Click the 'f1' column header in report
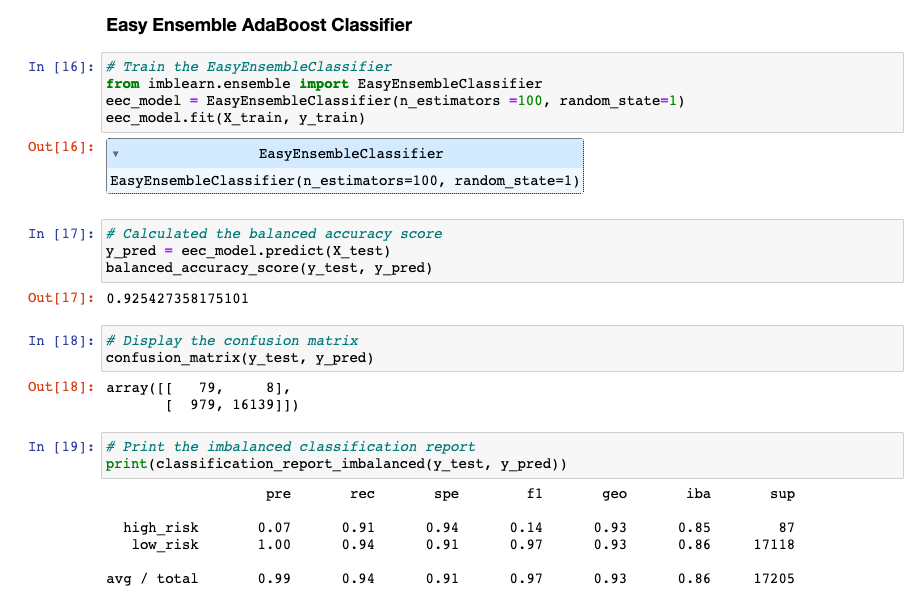The width and height of the screenshot is (913, 607). (x=535, y=494)
